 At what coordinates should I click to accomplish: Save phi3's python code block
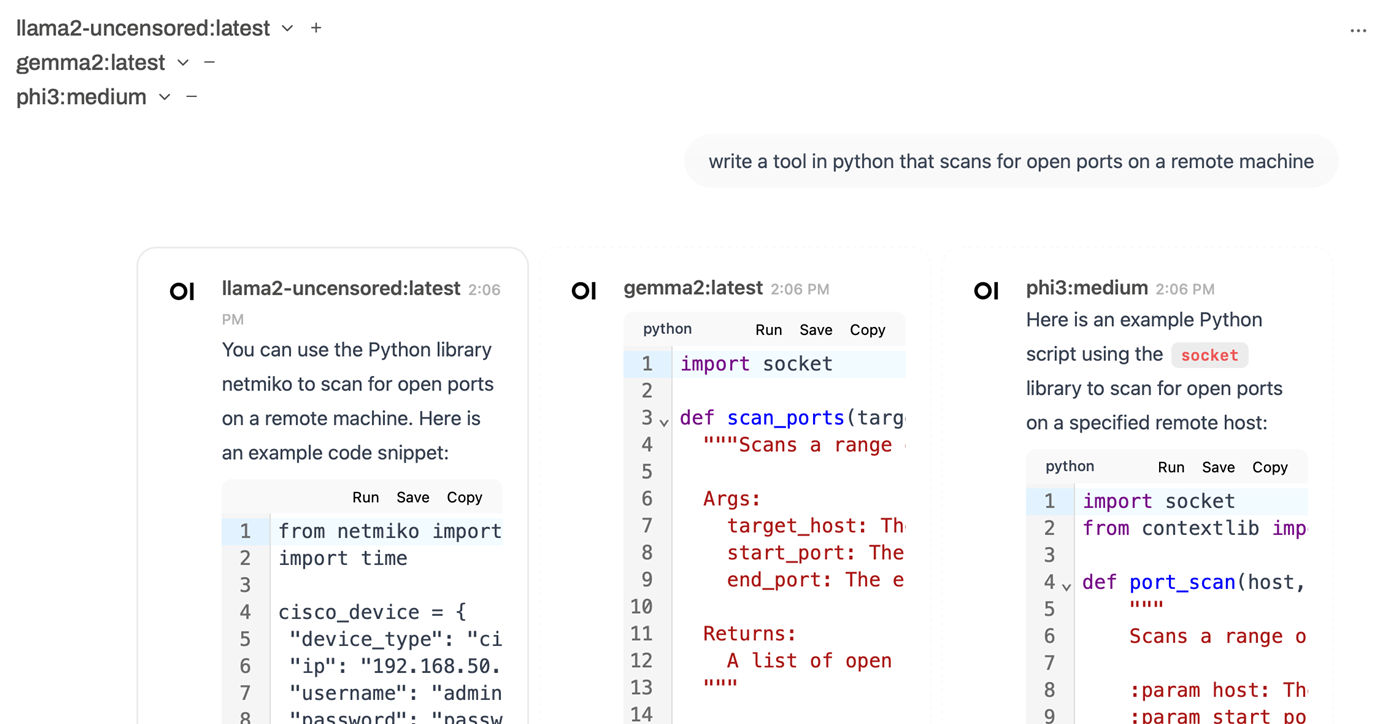(1218, 466)
